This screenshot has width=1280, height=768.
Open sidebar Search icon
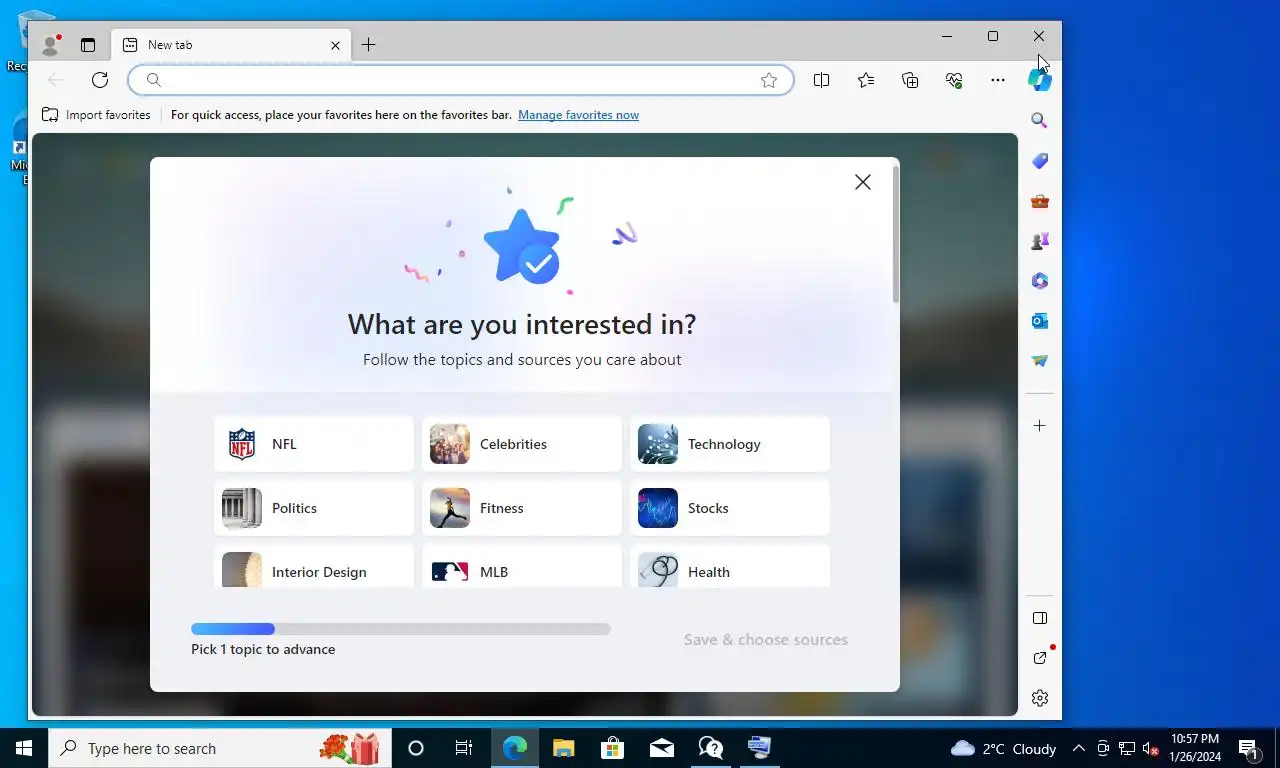1040,121
